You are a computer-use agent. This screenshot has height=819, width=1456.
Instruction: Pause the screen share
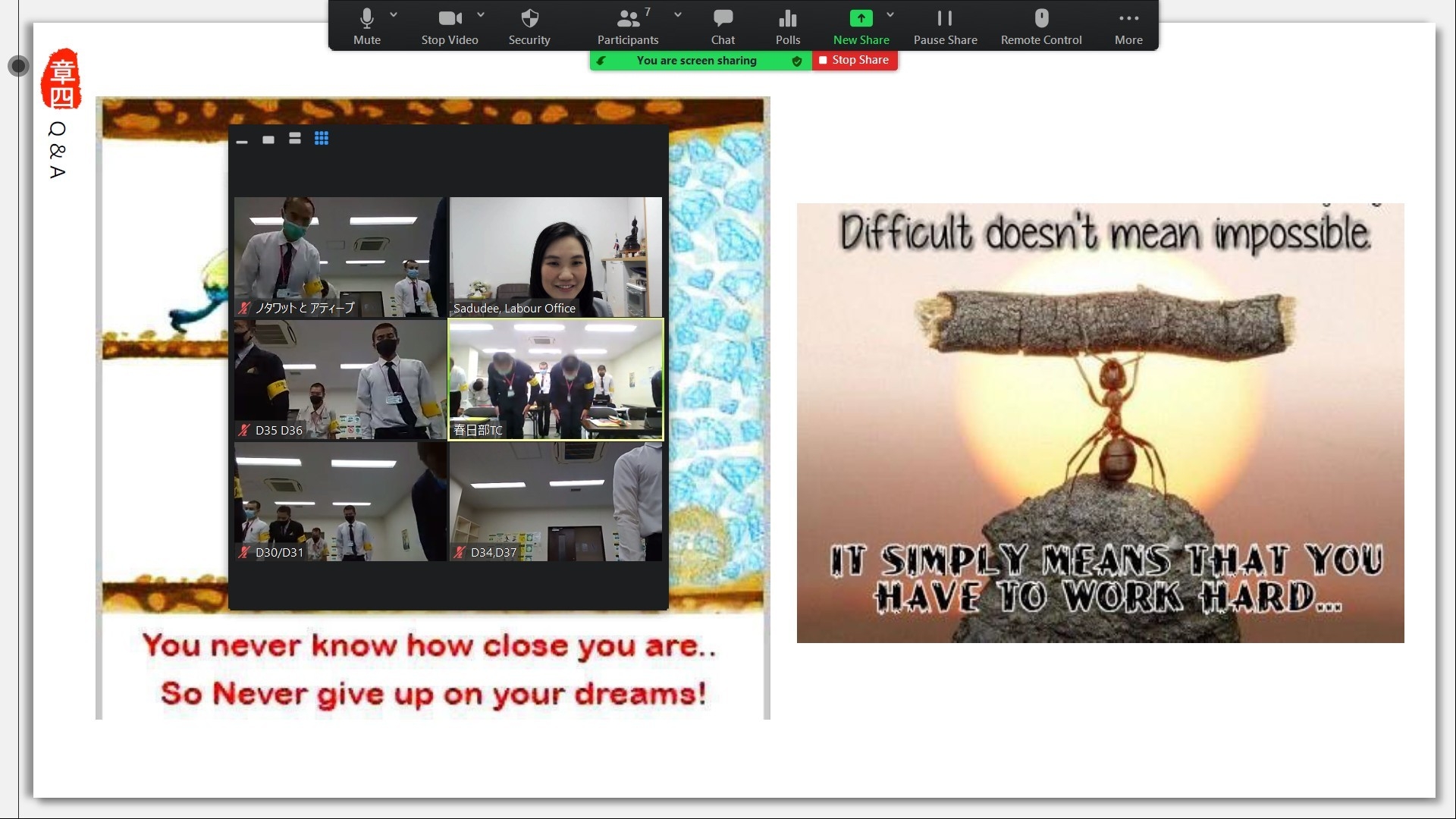coord(945,26)
